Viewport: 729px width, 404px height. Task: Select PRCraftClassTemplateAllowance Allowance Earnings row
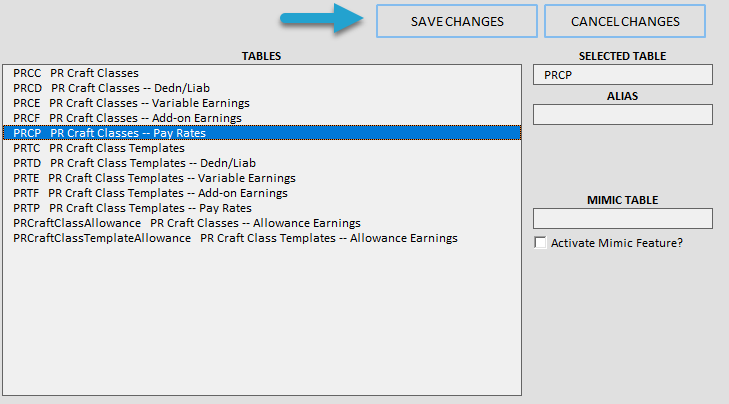point(262,238)
